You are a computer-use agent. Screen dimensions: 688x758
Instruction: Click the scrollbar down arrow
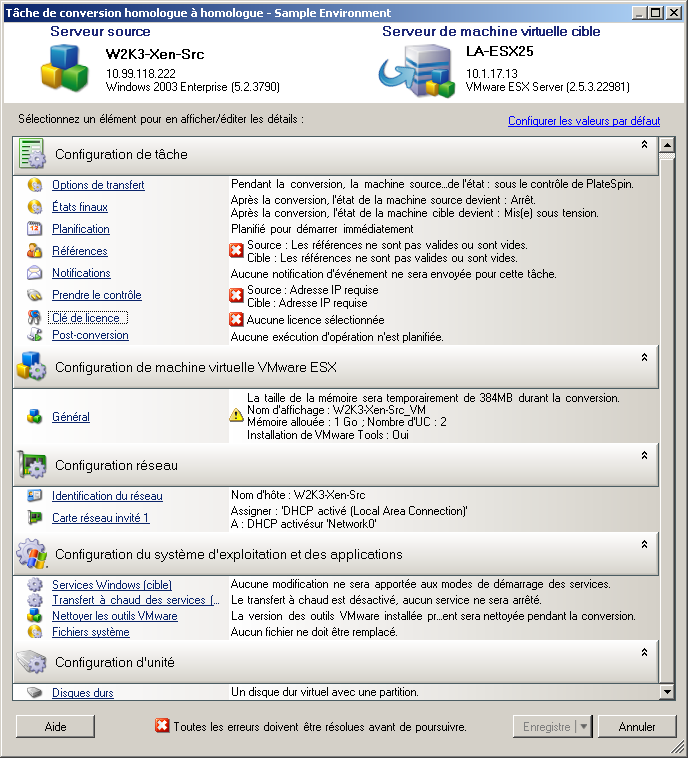tap(667, 692)
